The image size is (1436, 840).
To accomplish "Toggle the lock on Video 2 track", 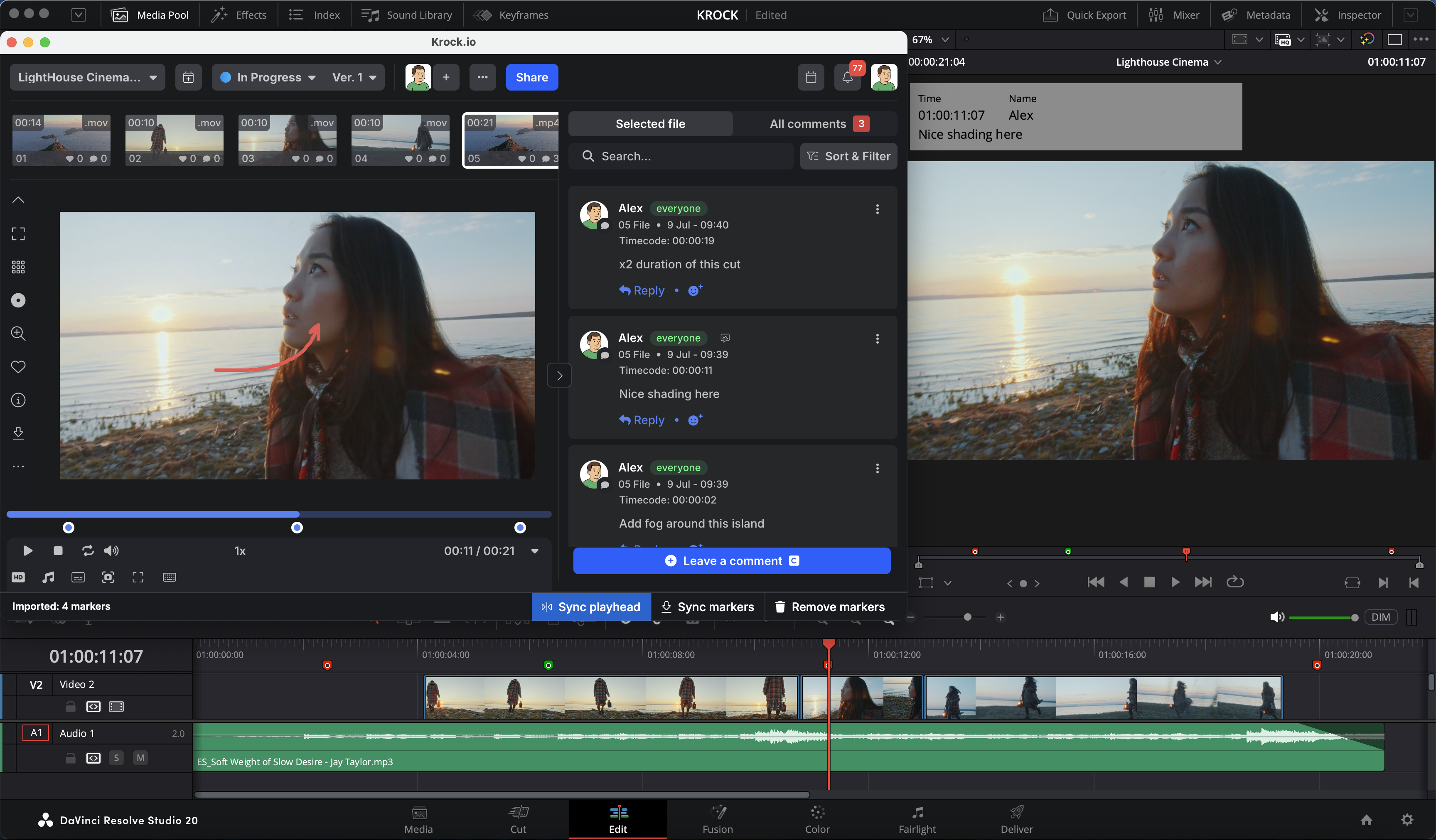I will pyautogui.click(x=70, y=707).
